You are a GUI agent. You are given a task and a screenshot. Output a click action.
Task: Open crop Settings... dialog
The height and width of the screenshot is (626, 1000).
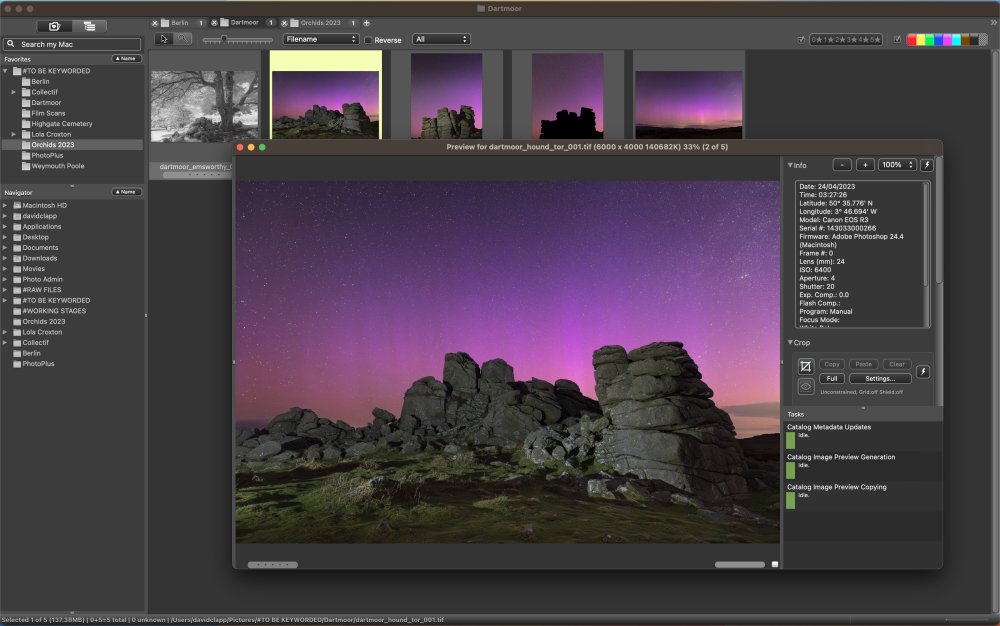coord(880,379)
